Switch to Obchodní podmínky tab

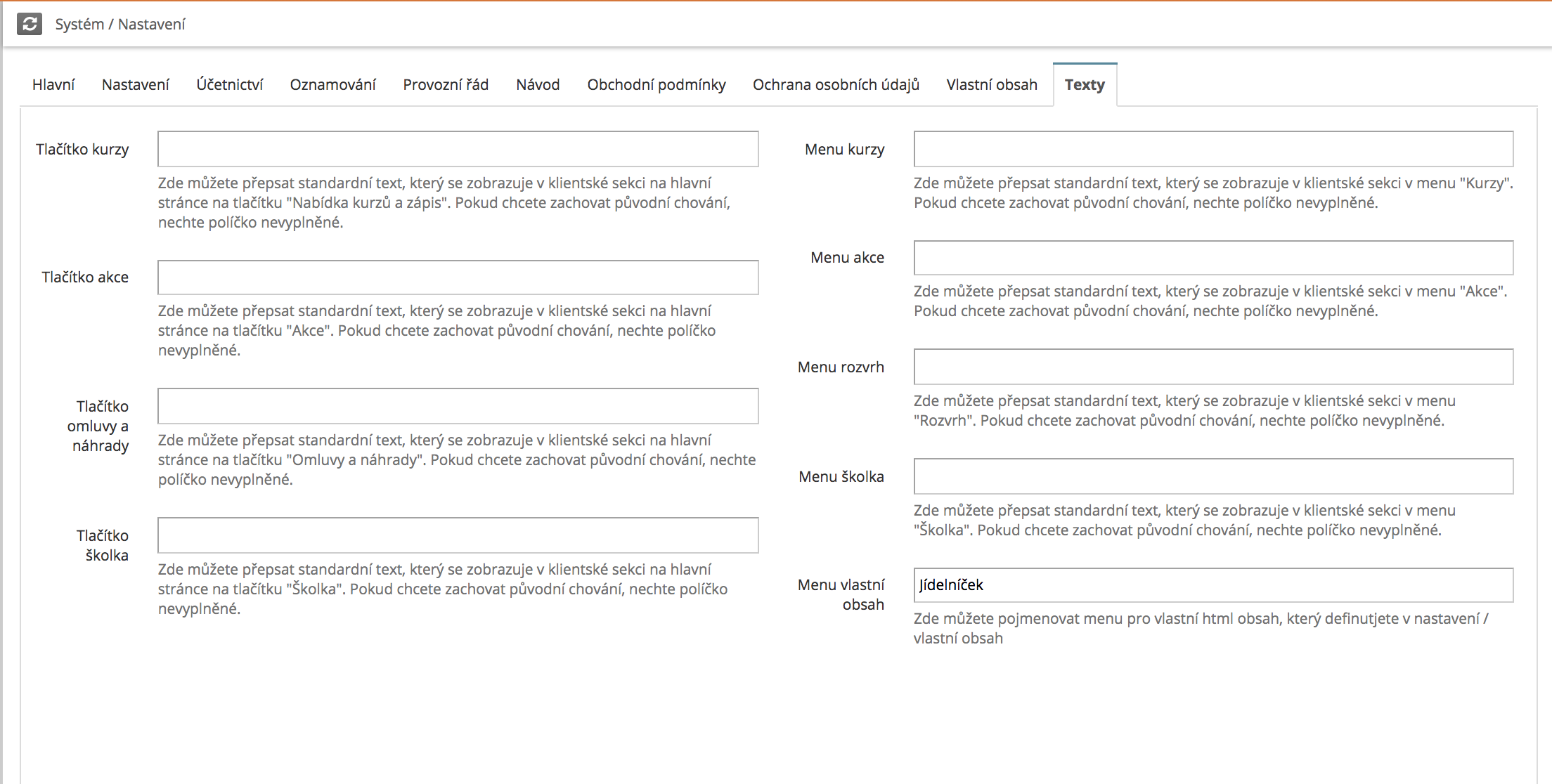pos(656,85)
